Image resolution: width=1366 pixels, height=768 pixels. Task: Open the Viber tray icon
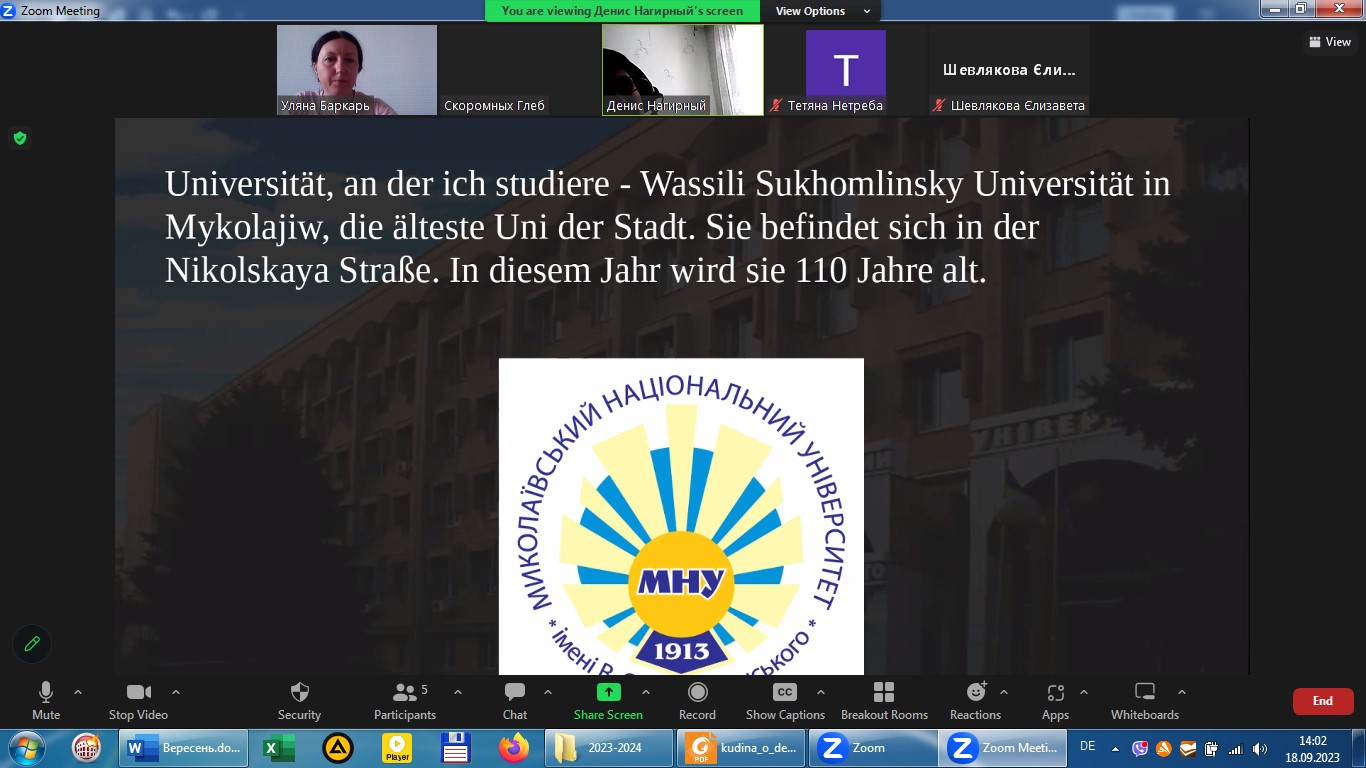pyautogui.click(x=1140, y=748)
